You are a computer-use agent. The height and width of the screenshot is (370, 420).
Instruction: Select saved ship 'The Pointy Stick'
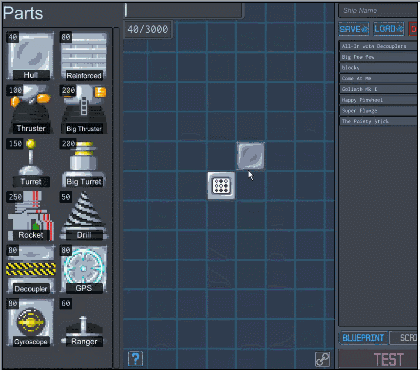[379, 121]
